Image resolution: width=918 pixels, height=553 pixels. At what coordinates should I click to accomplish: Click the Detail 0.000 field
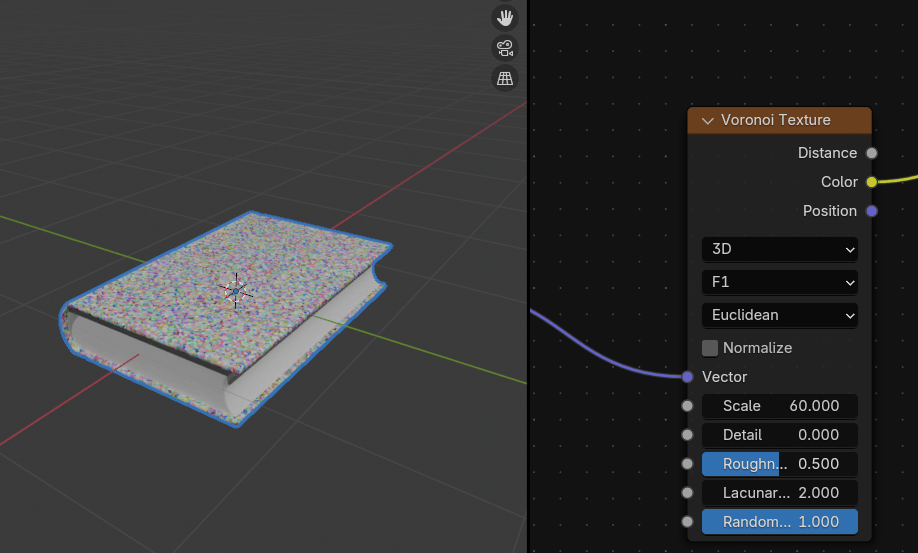(779, 435)
